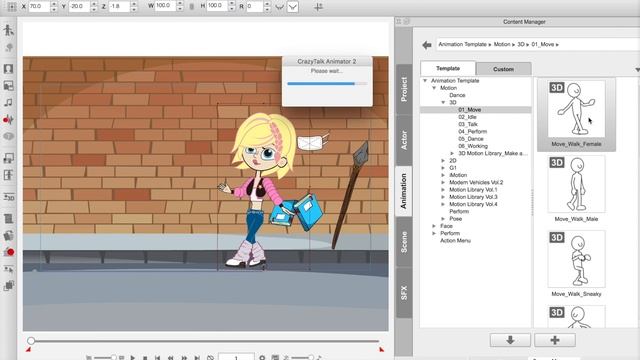Screen dimensions: 640x360
Task: Toggle the loop playback icon
Action: click(x=210, y=358)
